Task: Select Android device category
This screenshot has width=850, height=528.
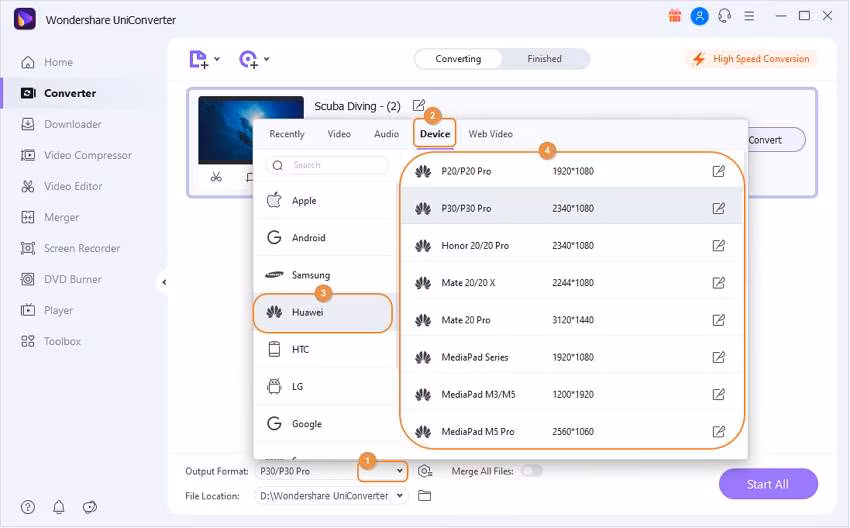Action: (325, 237)
